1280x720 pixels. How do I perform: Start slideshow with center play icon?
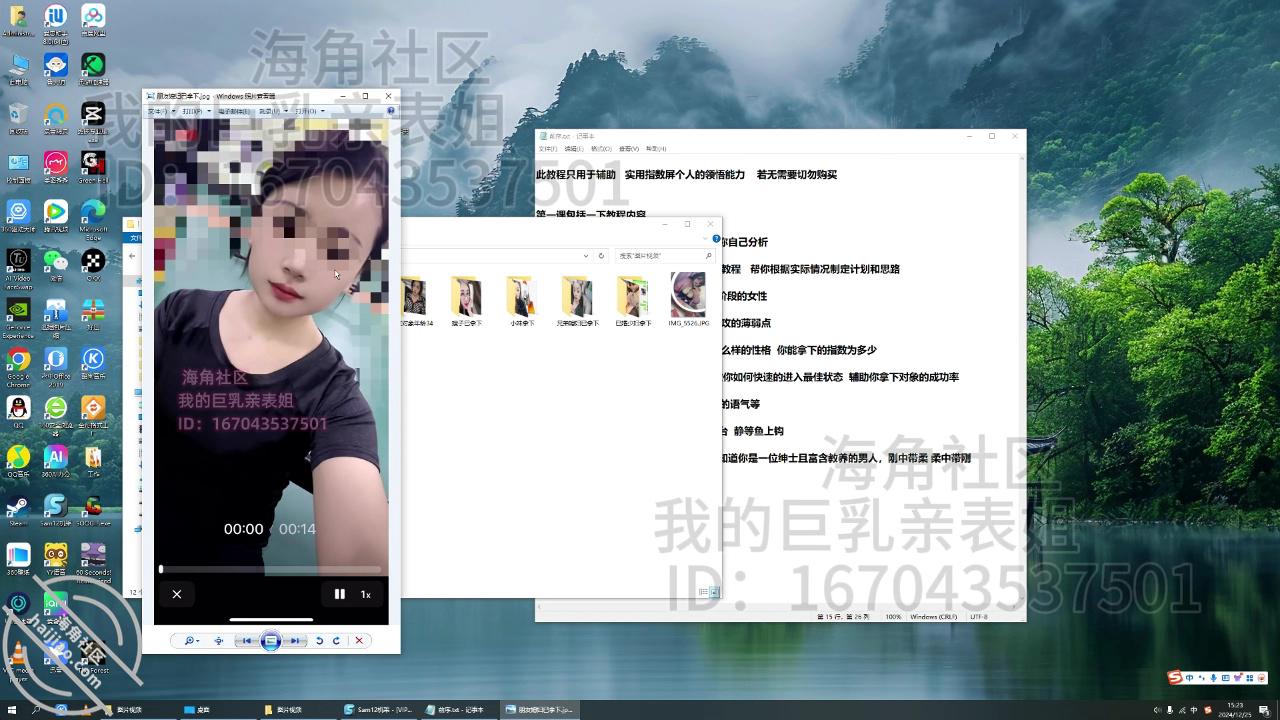pyautogui.click(x=272, y=640)
